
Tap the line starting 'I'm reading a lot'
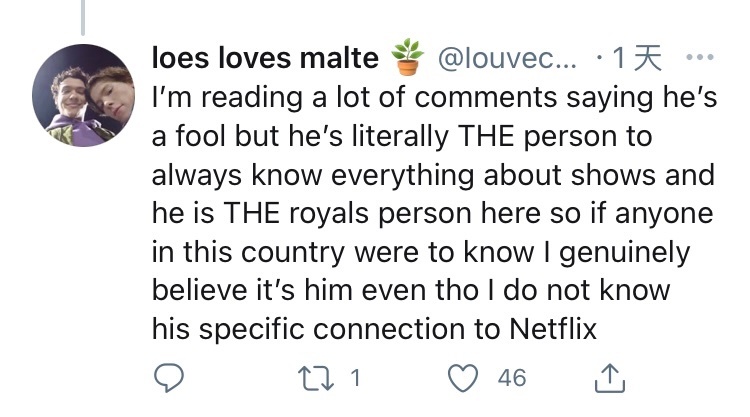(x=434, y=97)
